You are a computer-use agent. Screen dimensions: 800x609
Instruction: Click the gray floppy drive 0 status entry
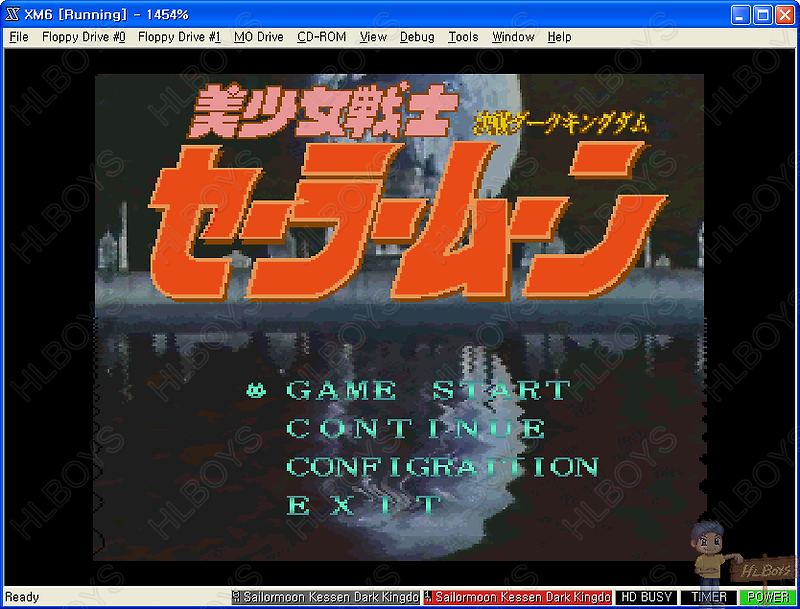click(326, 597)
